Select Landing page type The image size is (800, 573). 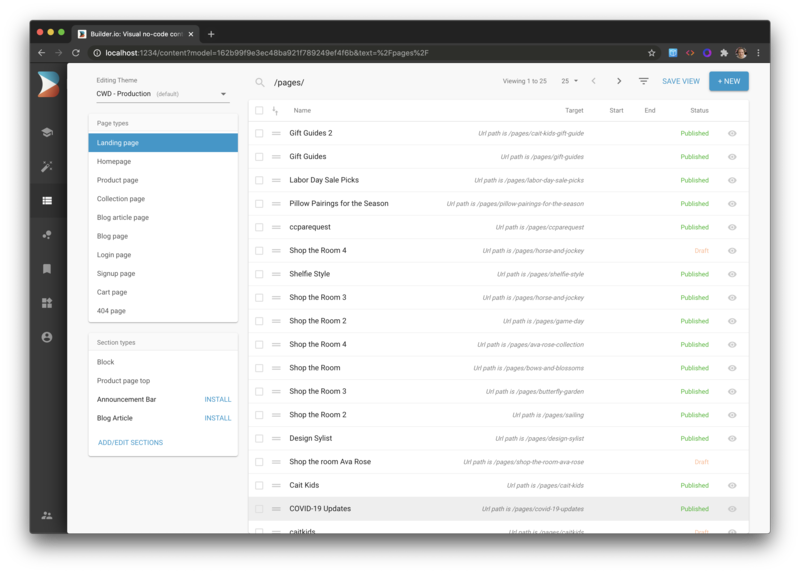click(163, 143)
